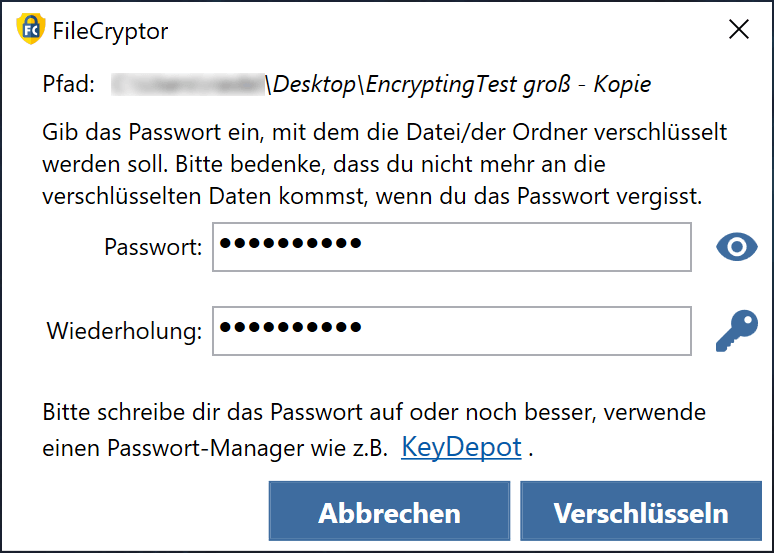The height and width of the screenshot is (553, 774).
Task: Click the "Wiederholung:" label
Action: pos(124,331)
